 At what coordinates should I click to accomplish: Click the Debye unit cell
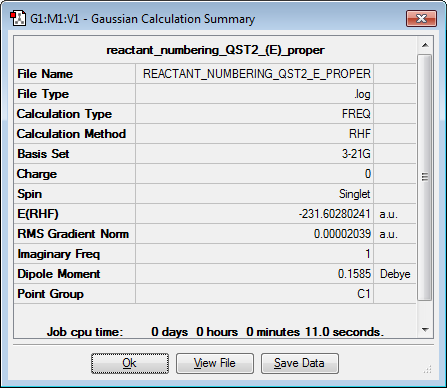point(395,274)
